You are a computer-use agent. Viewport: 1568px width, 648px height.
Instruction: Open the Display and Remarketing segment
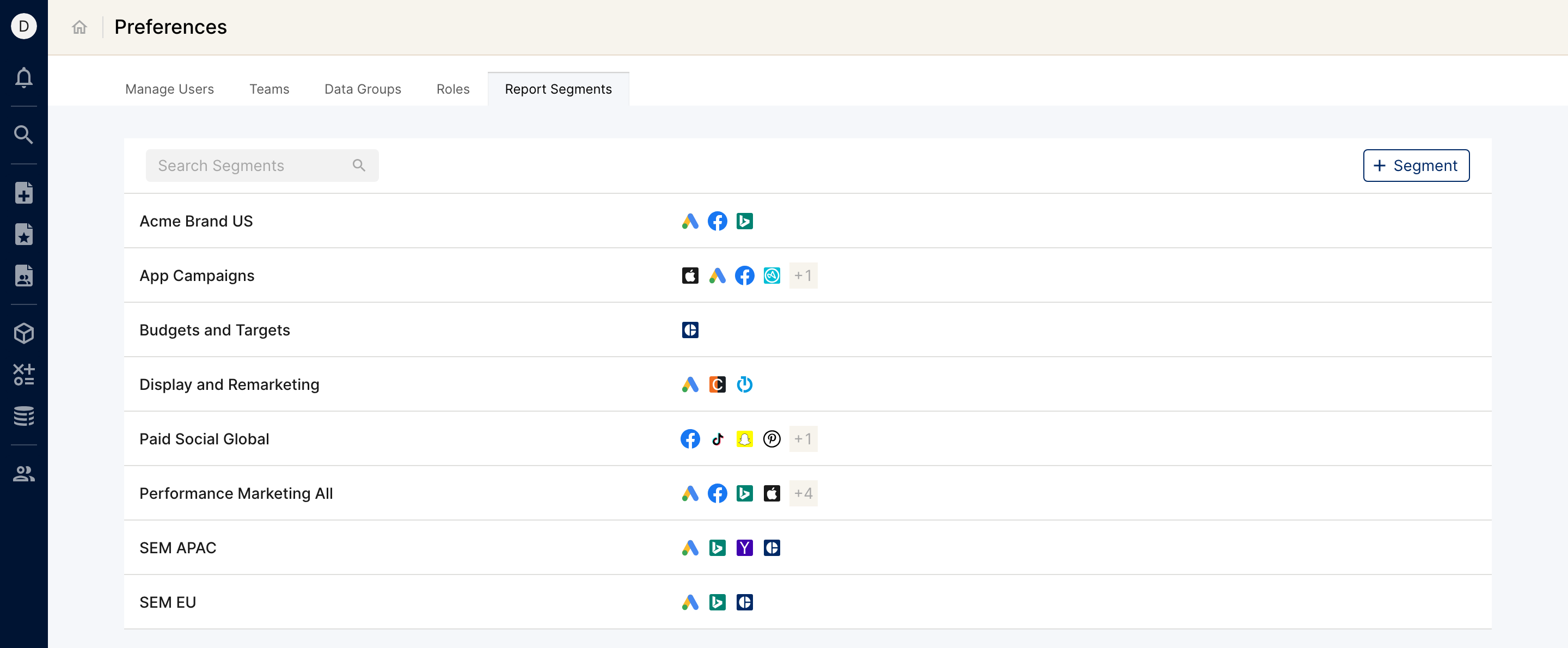point(807,385)
